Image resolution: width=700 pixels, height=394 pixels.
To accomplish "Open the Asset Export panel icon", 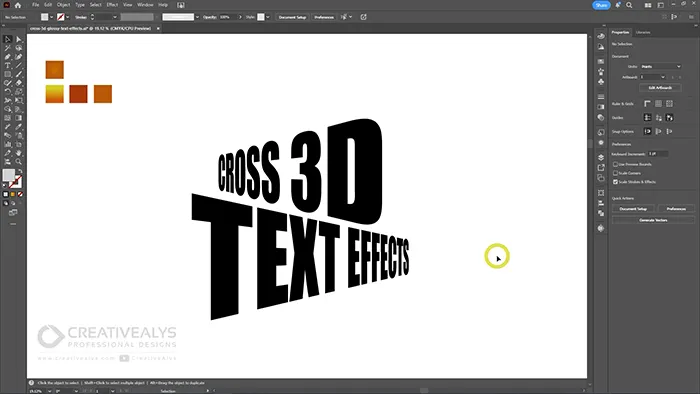I will [601, 168].
